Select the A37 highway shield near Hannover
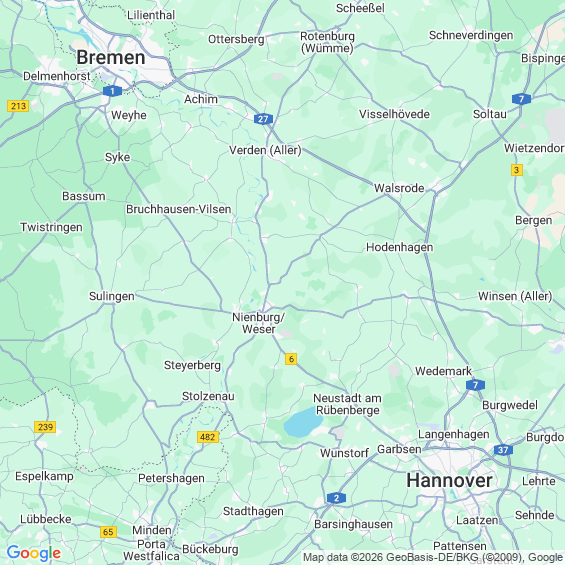The height and width of the screenshot is (565, 565). 503,450
